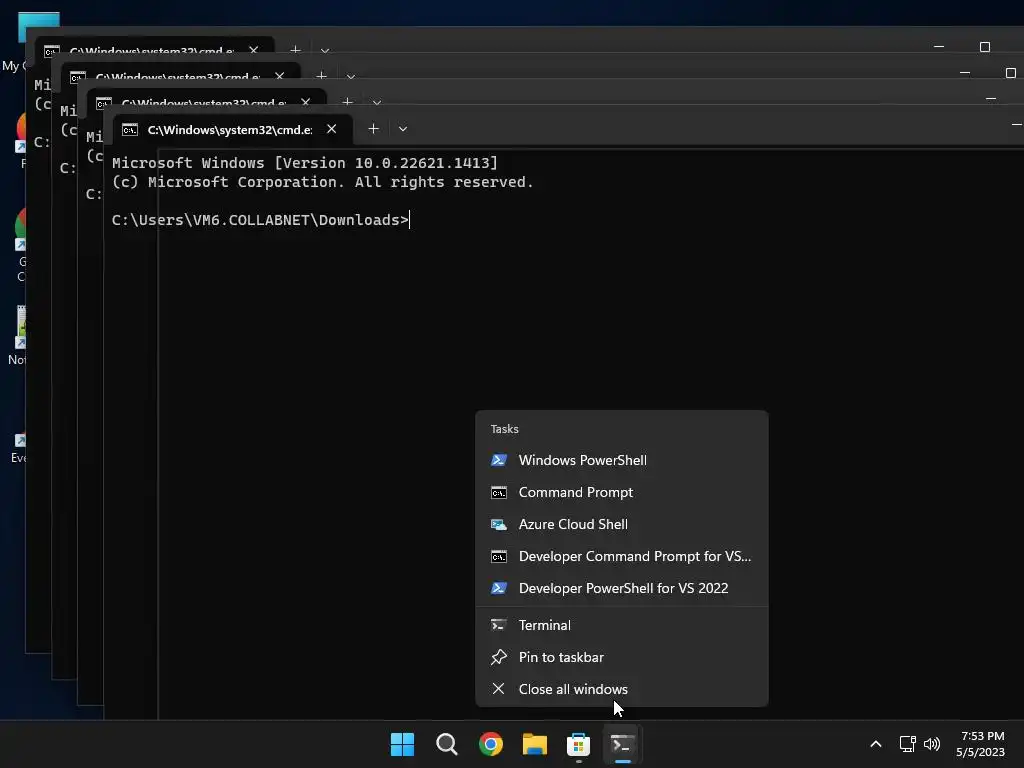
Task: Close tab in rearmost terminal window
Action: (x=253, y=50)
